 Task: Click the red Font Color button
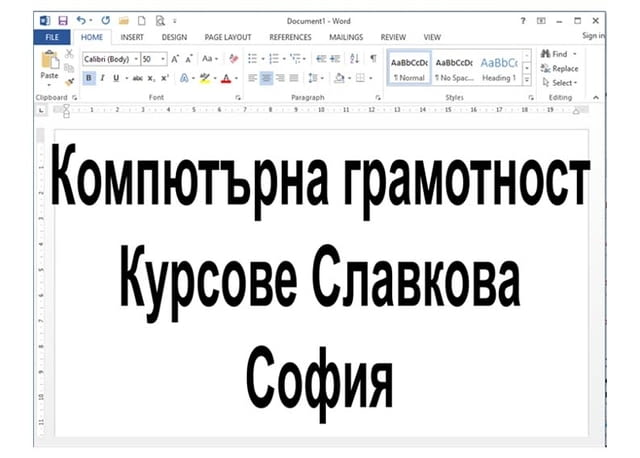[226, 78]
